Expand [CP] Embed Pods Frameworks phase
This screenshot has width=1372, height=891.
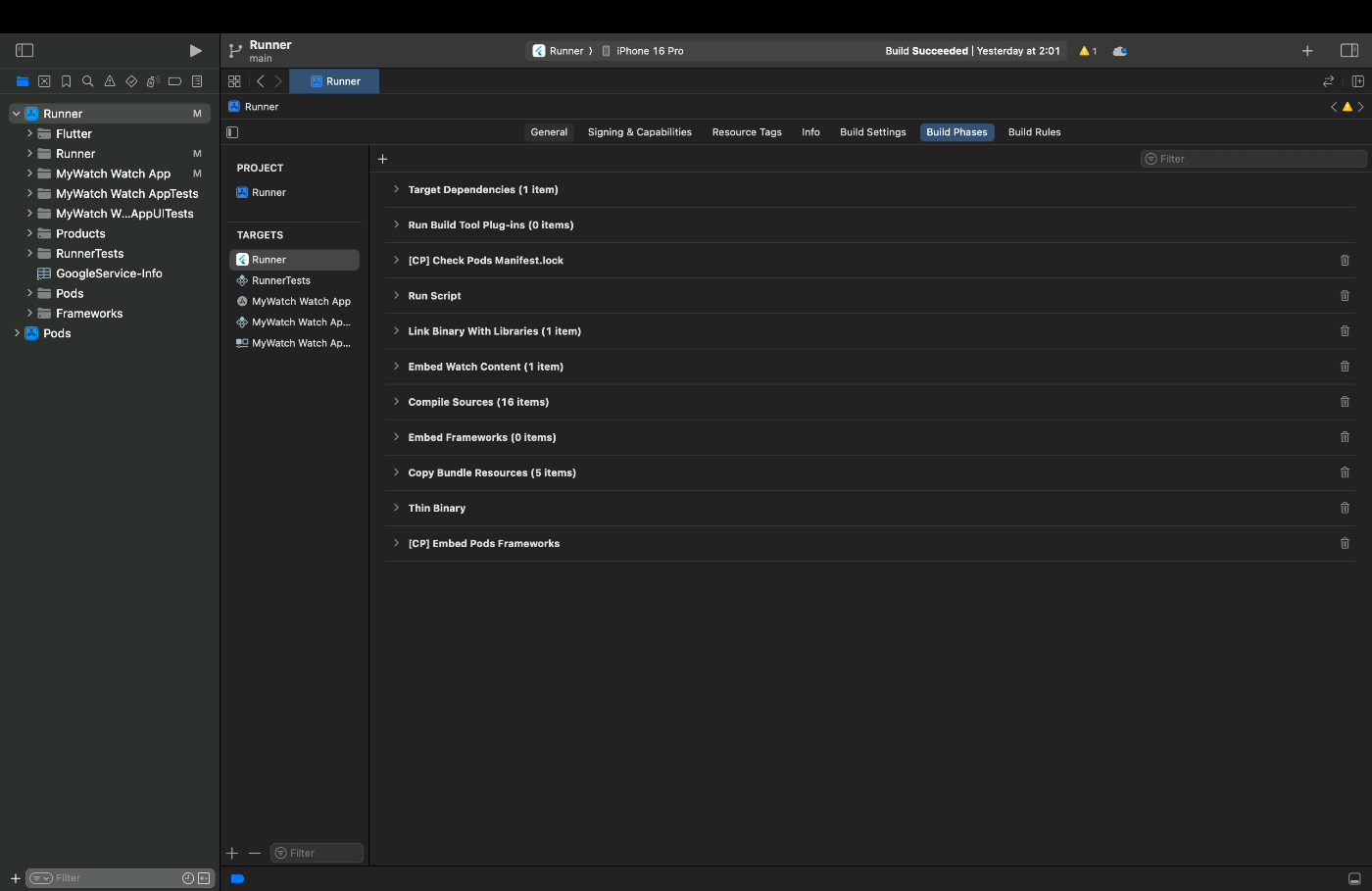pos(396,543)
